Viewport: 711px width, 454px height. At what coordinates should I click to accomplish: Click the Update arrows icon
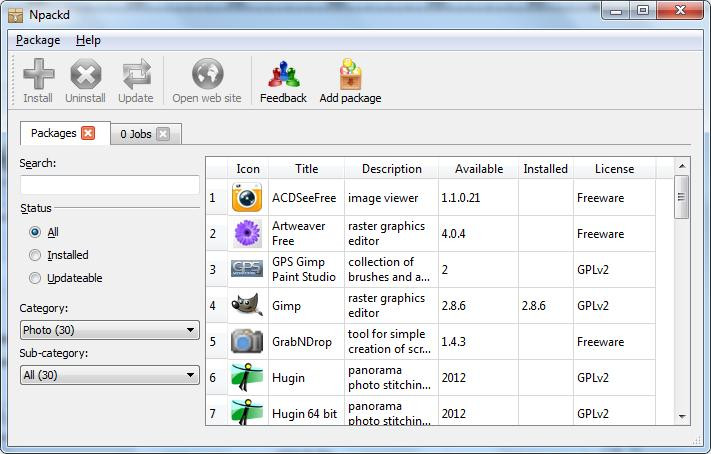pyautogui.click(x=136, y=74)
